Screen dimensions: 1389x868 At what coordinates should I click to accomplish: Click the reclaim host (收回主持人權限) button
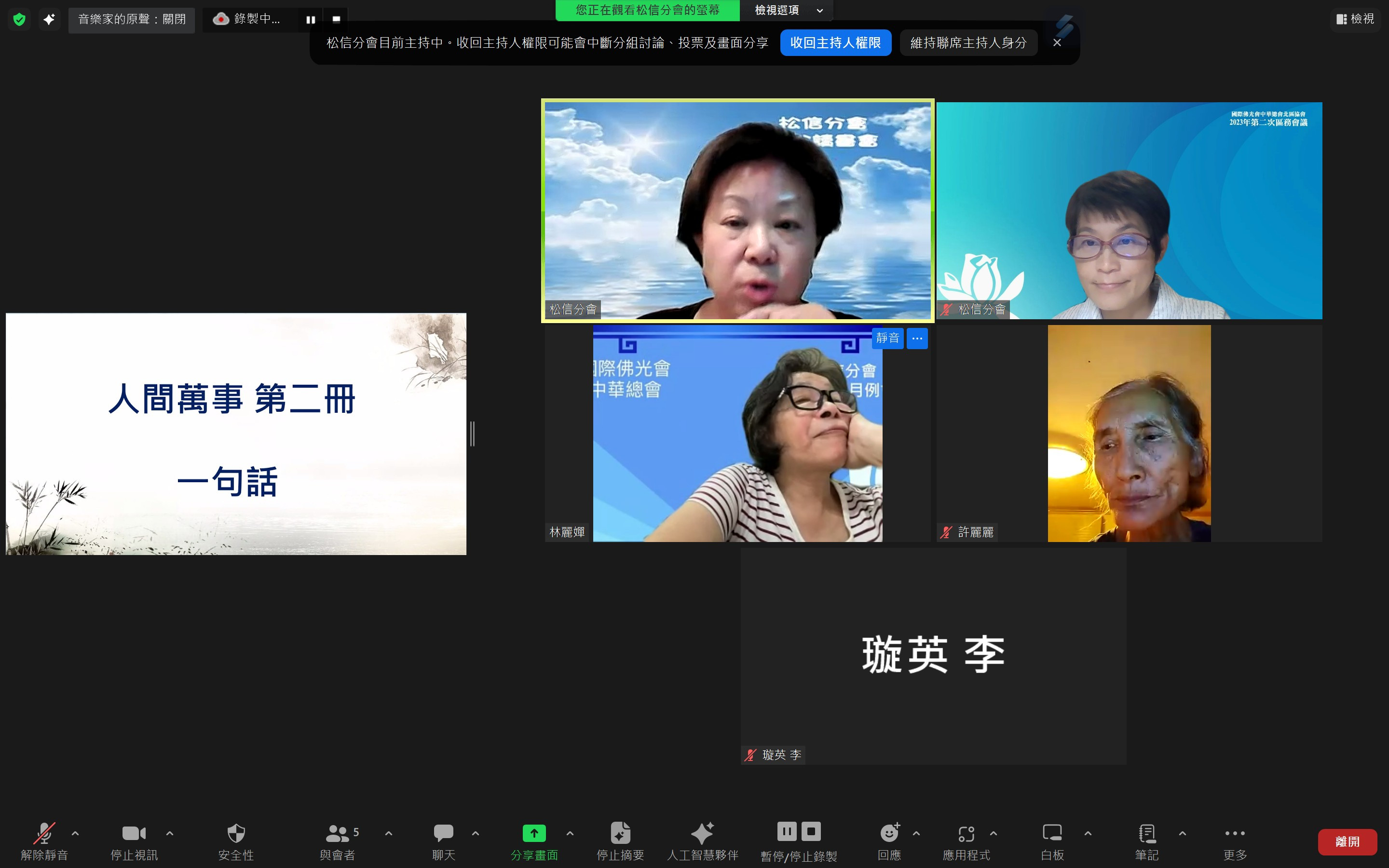[835, 43]
